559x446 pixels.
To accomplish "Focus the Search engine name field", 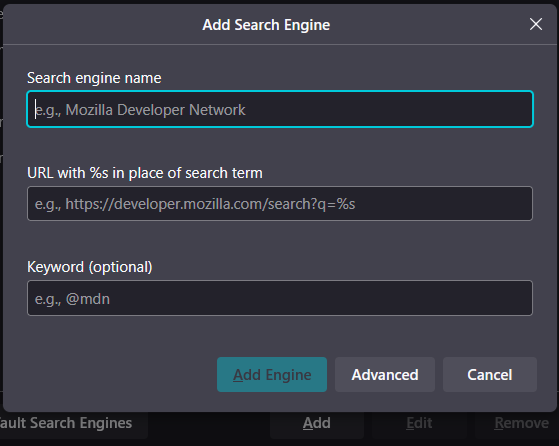I will click(280, 109).
